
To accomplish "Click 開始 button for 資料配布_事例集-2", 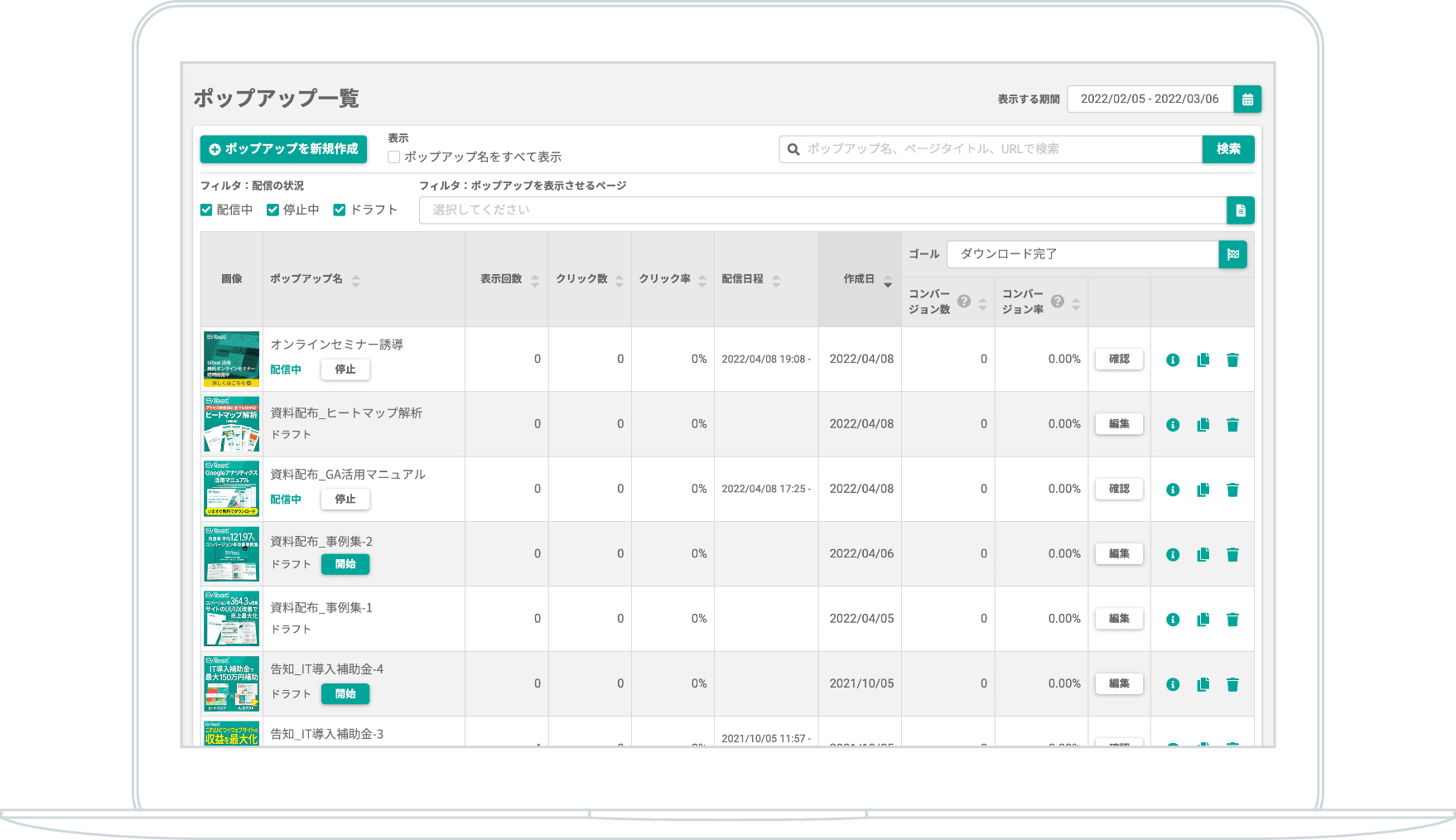I will coord(345,564).
